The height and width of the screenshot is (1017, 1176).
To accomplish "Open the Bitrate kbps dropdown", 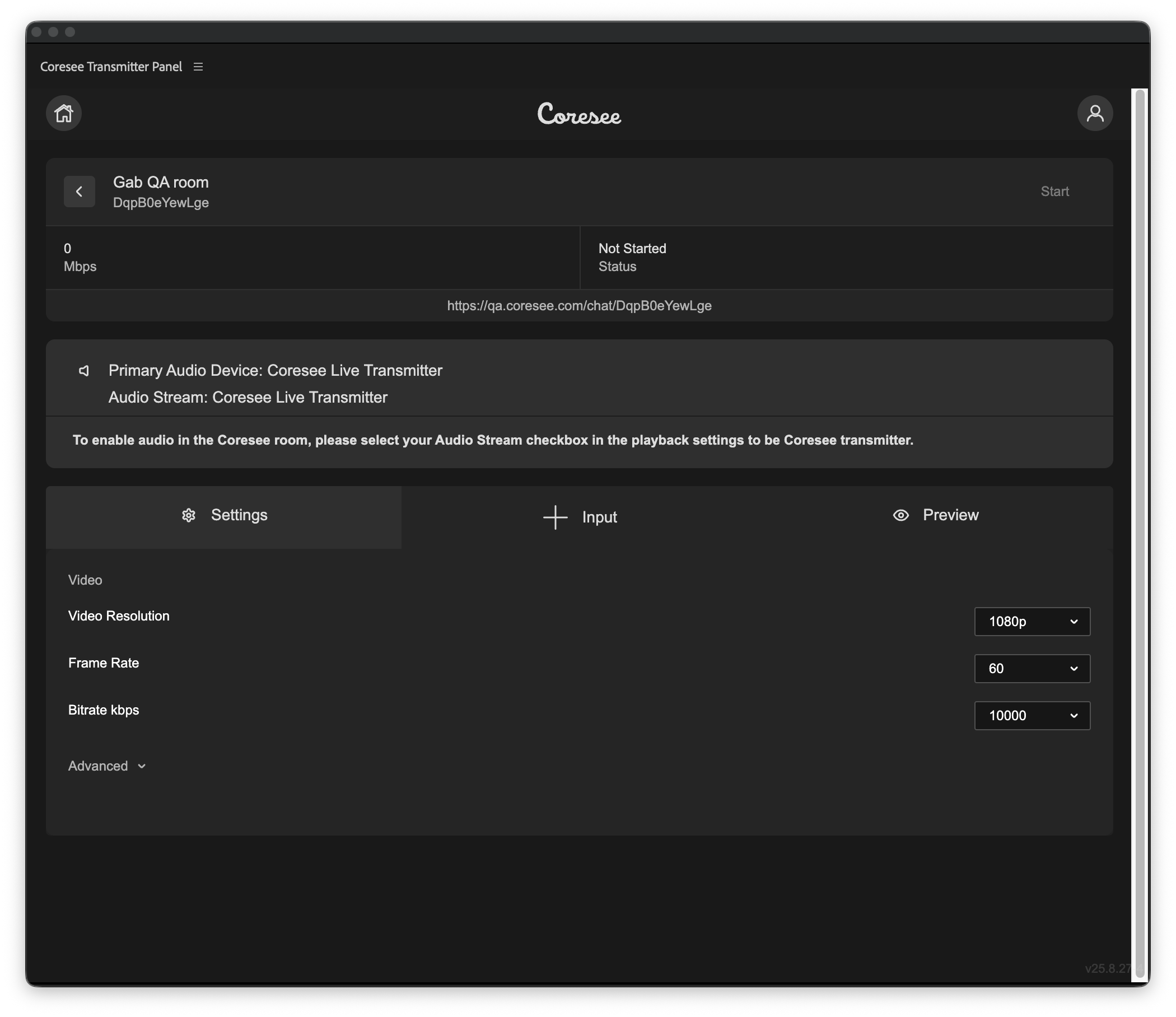I will point(1032,716).
